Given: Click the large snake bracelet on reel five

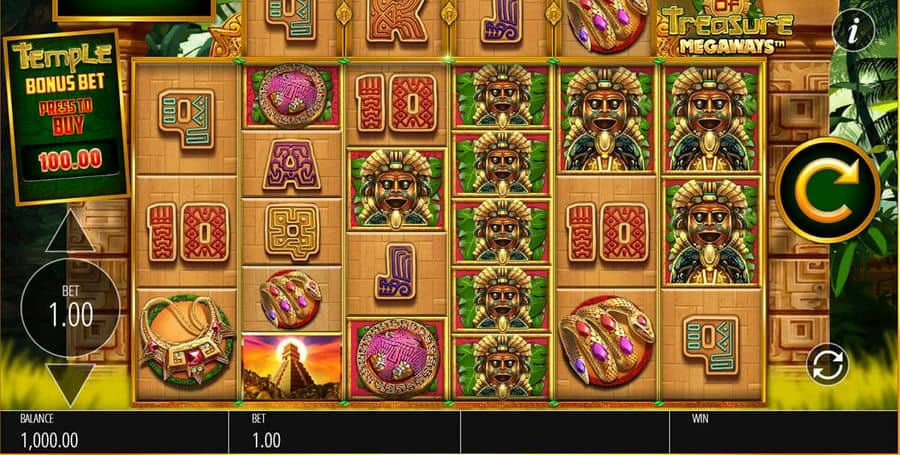Looking at the screenshot, I should coord(606,340).
